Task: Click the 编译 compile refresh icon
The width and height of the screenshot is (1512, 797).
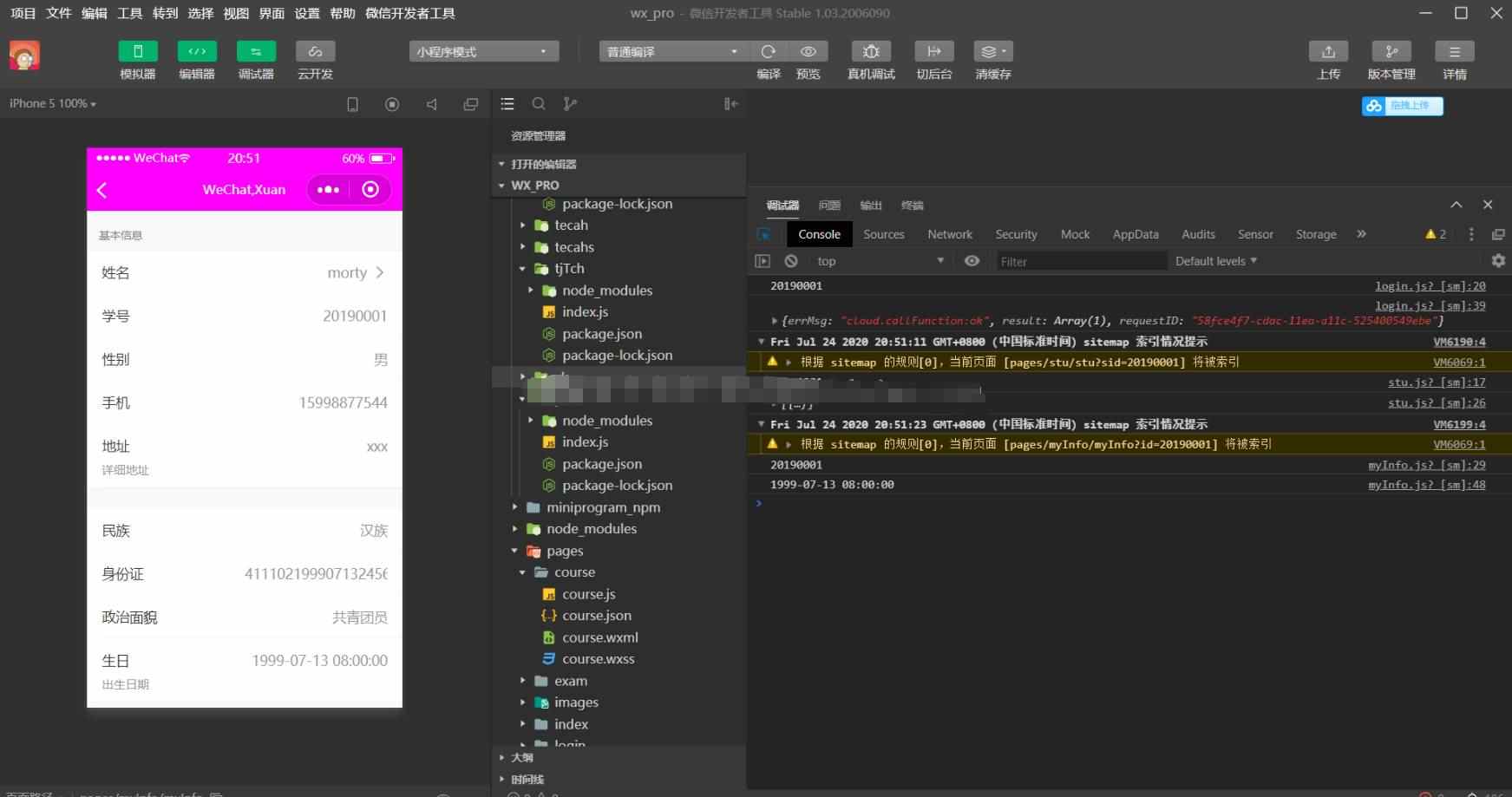Action: coord(769,52)
